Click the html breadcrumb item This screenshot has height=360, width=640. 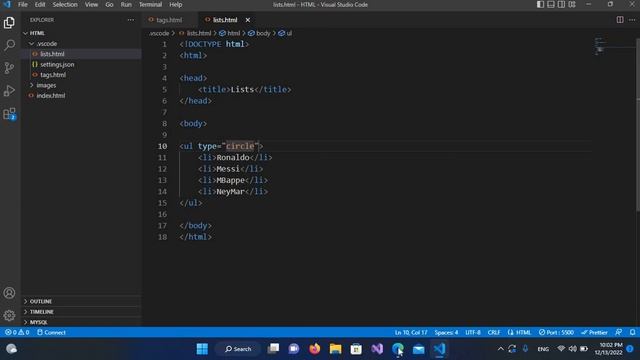[x=230, y=33]
